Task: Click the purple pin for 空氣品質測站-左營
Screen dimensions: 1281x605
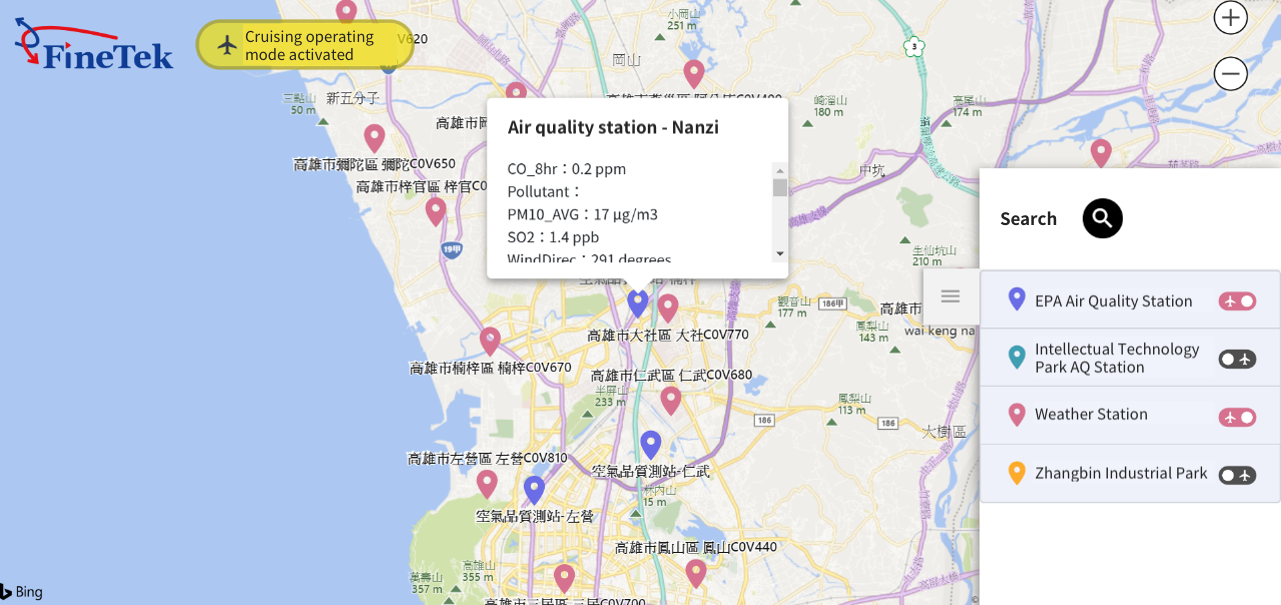Action: point(534,489)
